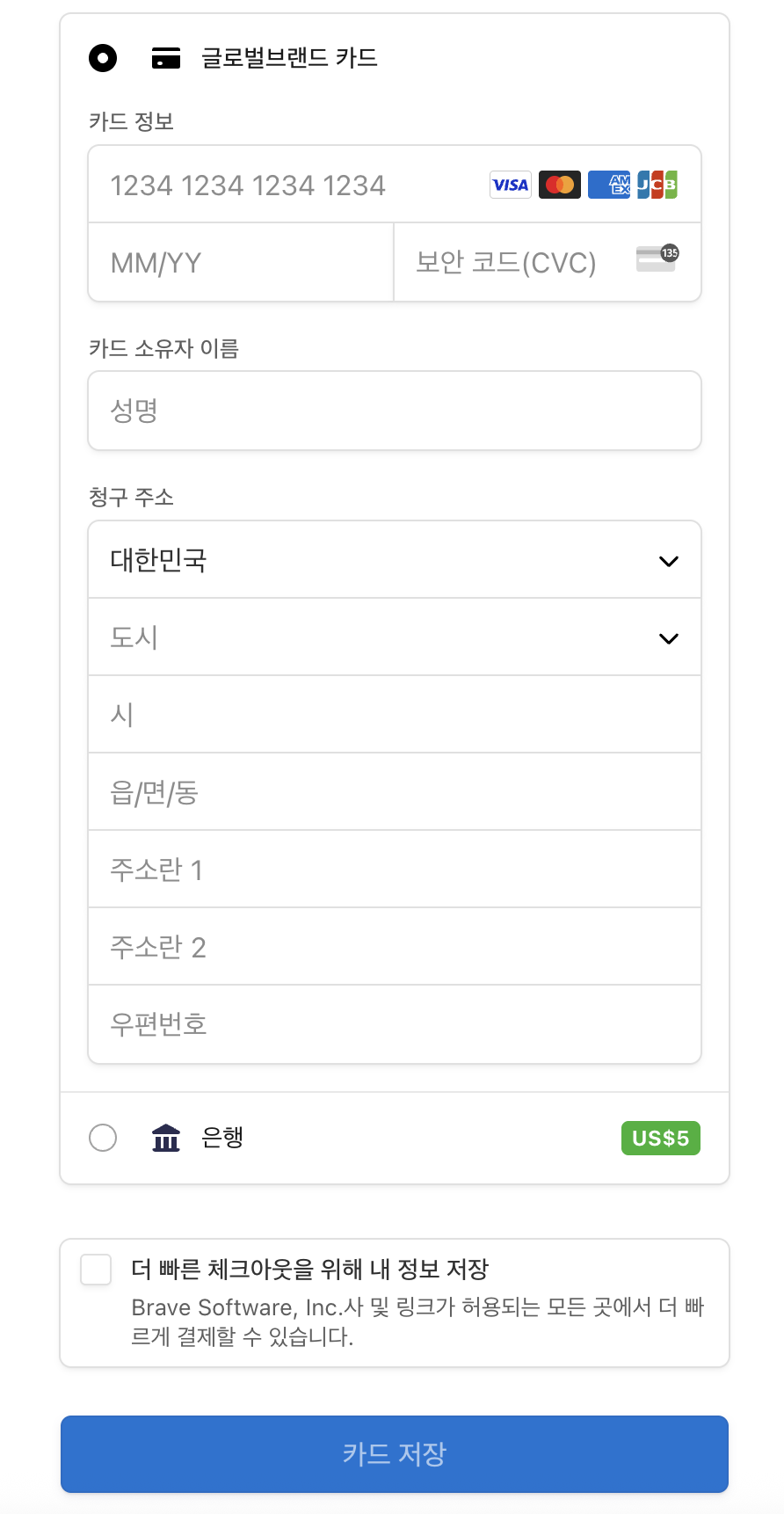Select the 글로벌브랜드 카드 radio button

[x=103, y=59]
